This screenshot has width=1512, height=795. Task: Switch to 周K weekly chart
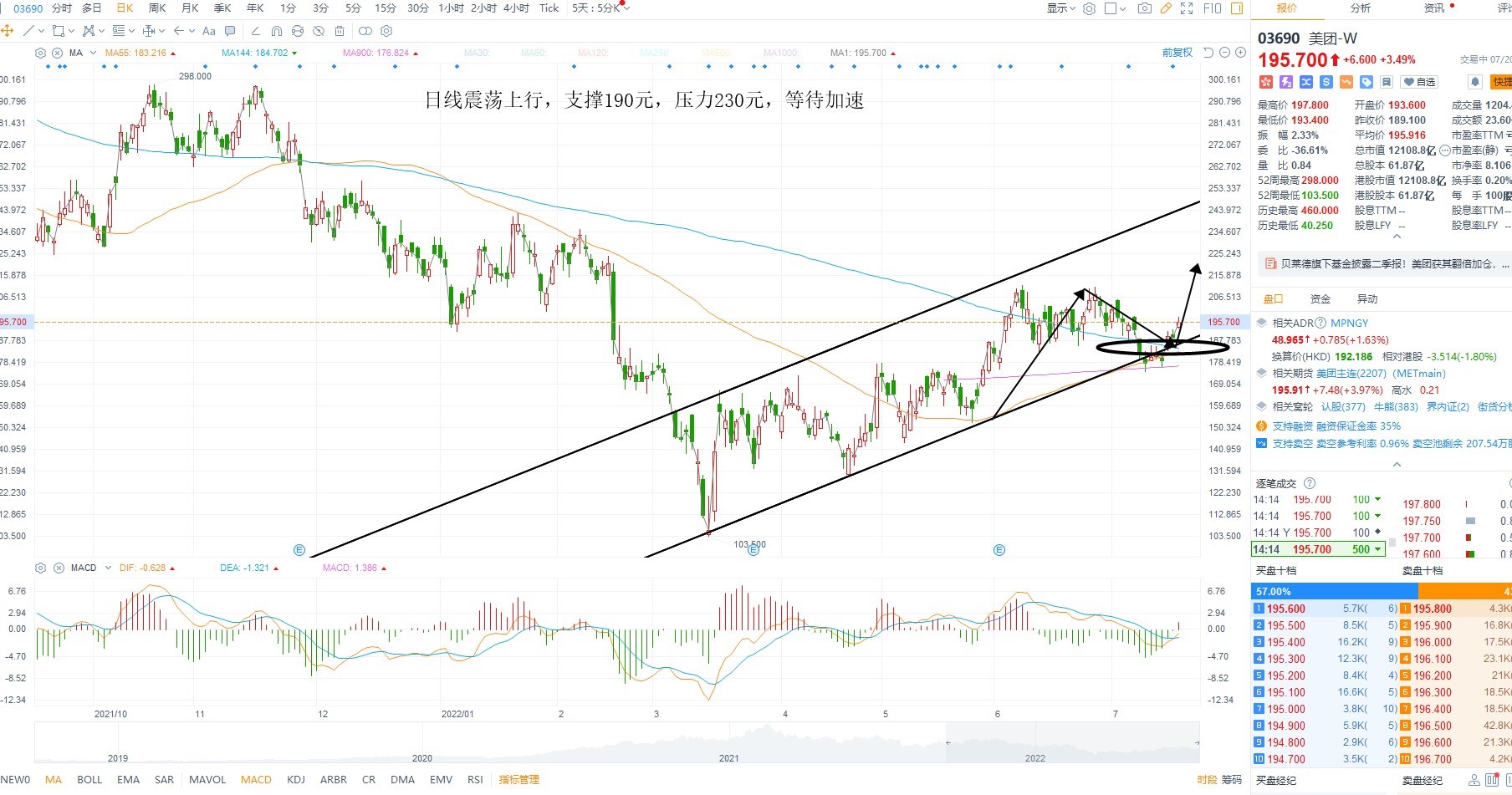157,8
